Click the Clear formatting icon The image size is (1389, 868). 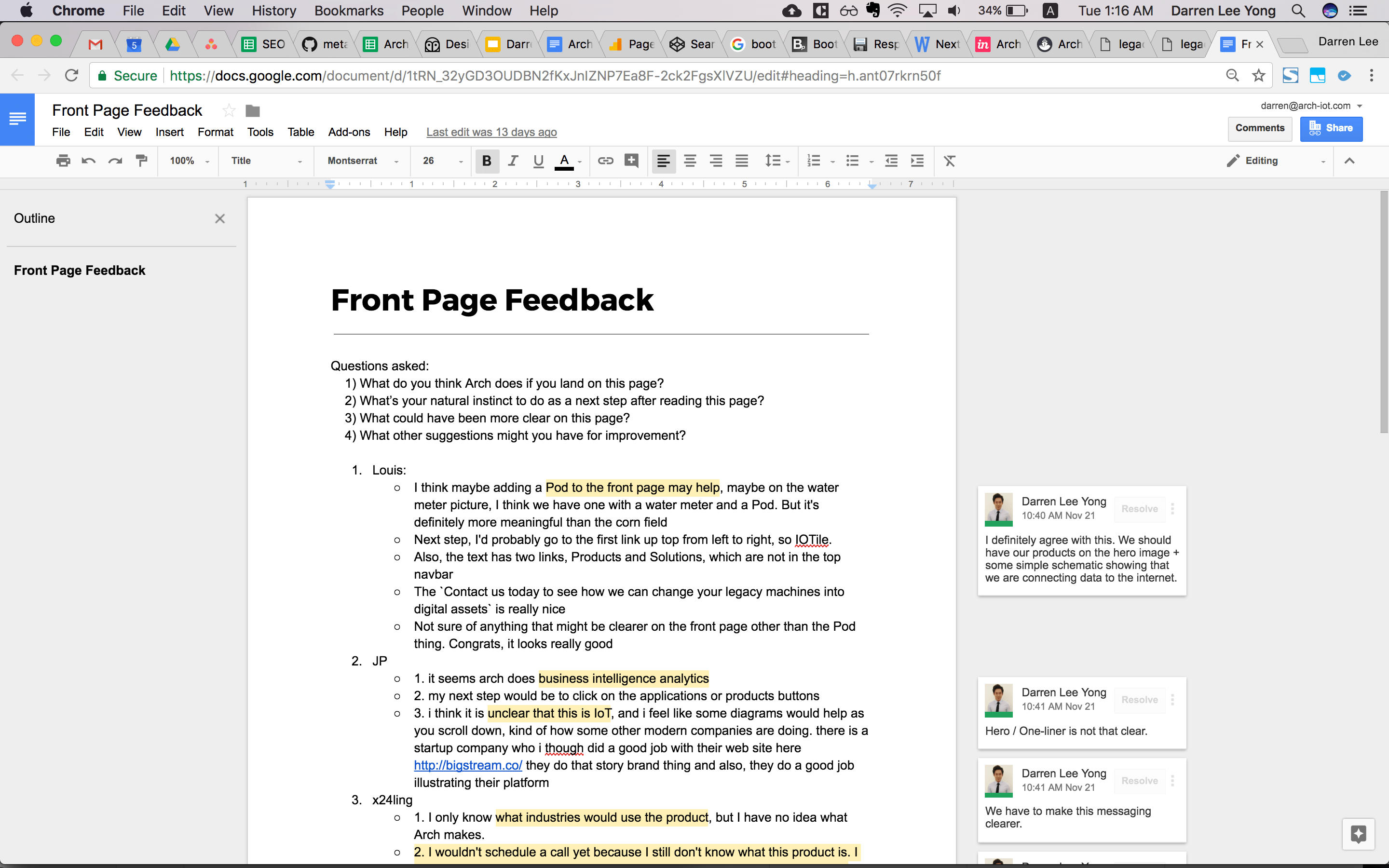click(949, 161)
